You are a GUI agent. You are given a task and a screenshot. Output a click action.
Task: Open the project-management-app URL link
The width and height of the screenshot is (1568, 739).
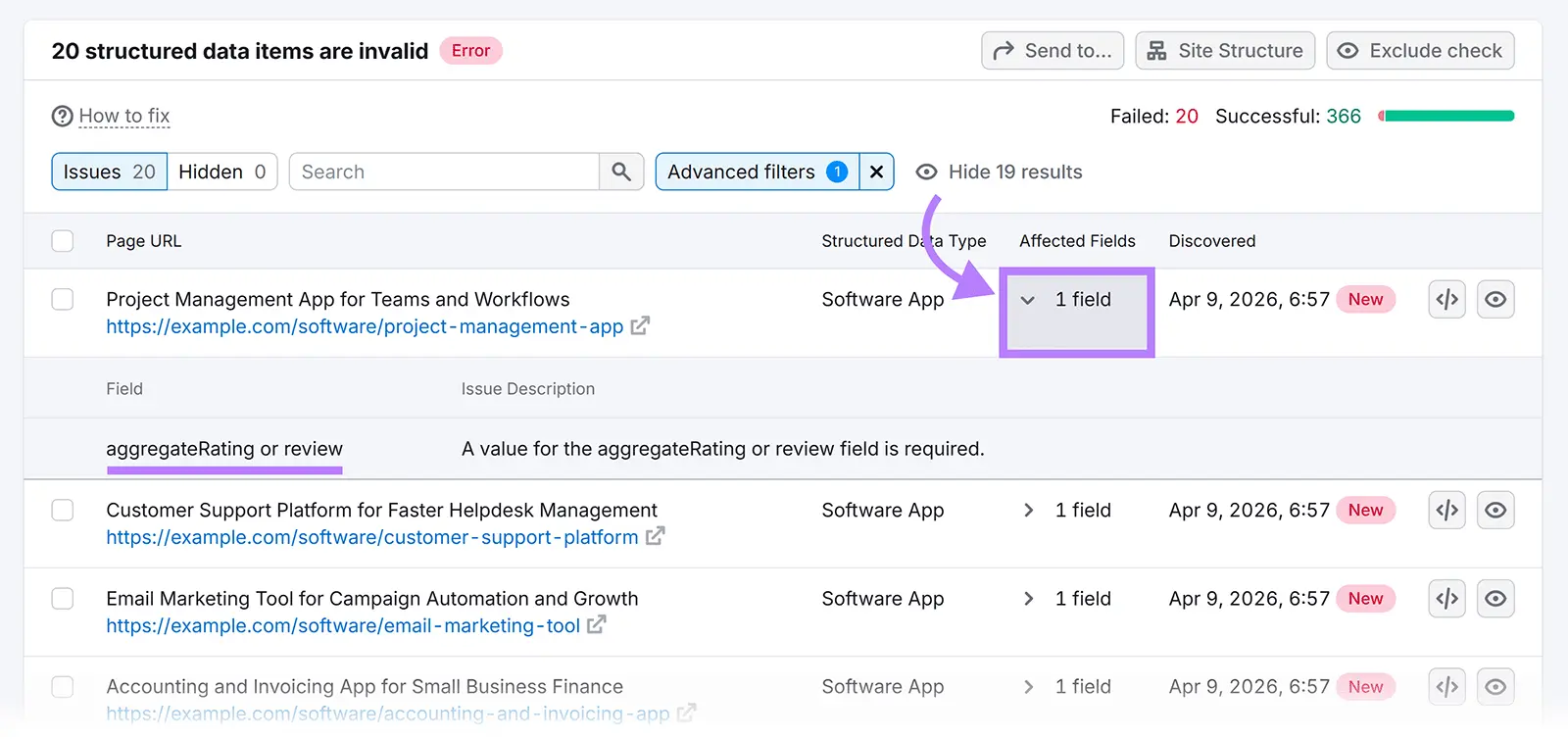tap(365, 326)
